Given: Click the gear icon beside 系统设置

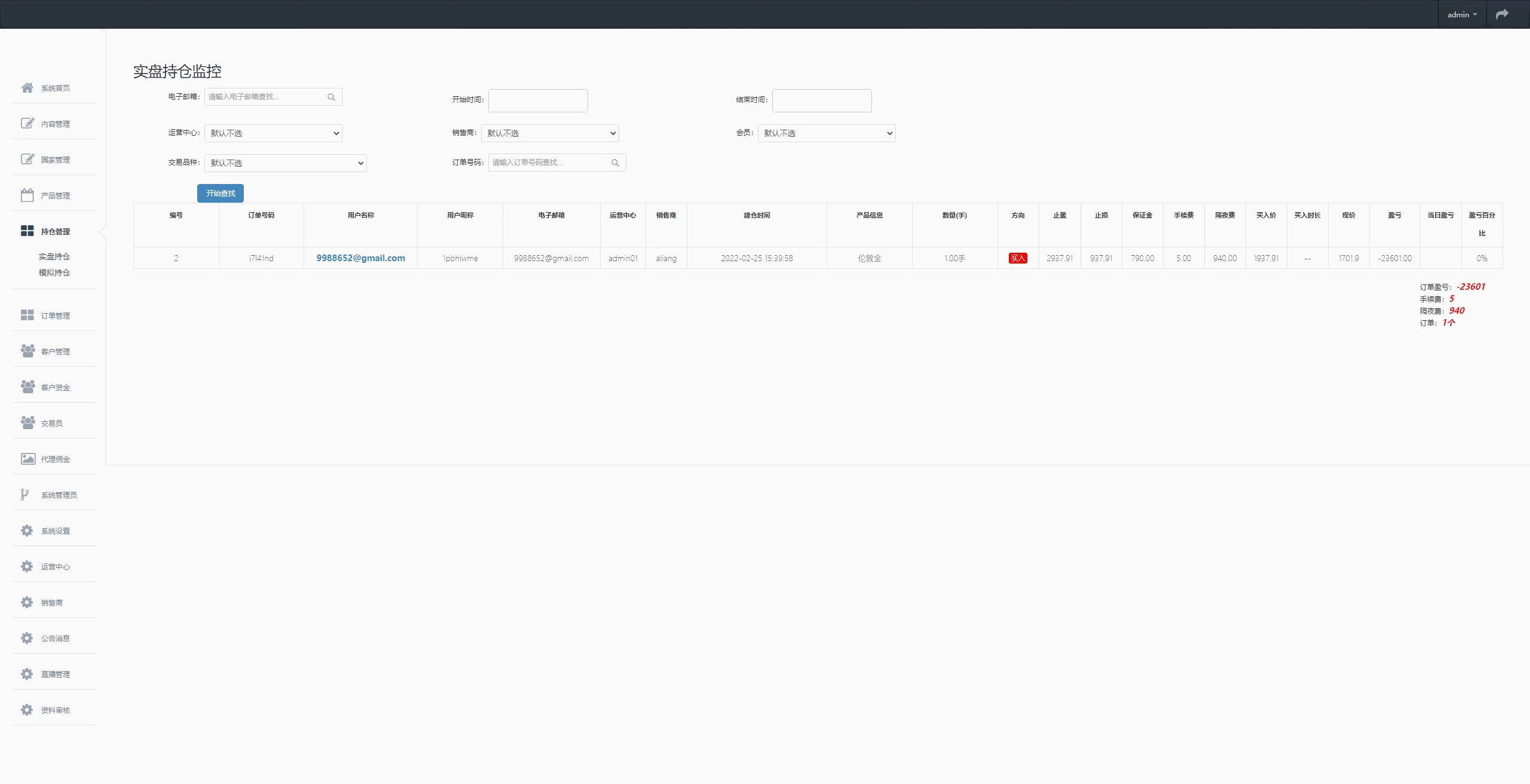Looking at the screenshot, I should tap(27, 530).
